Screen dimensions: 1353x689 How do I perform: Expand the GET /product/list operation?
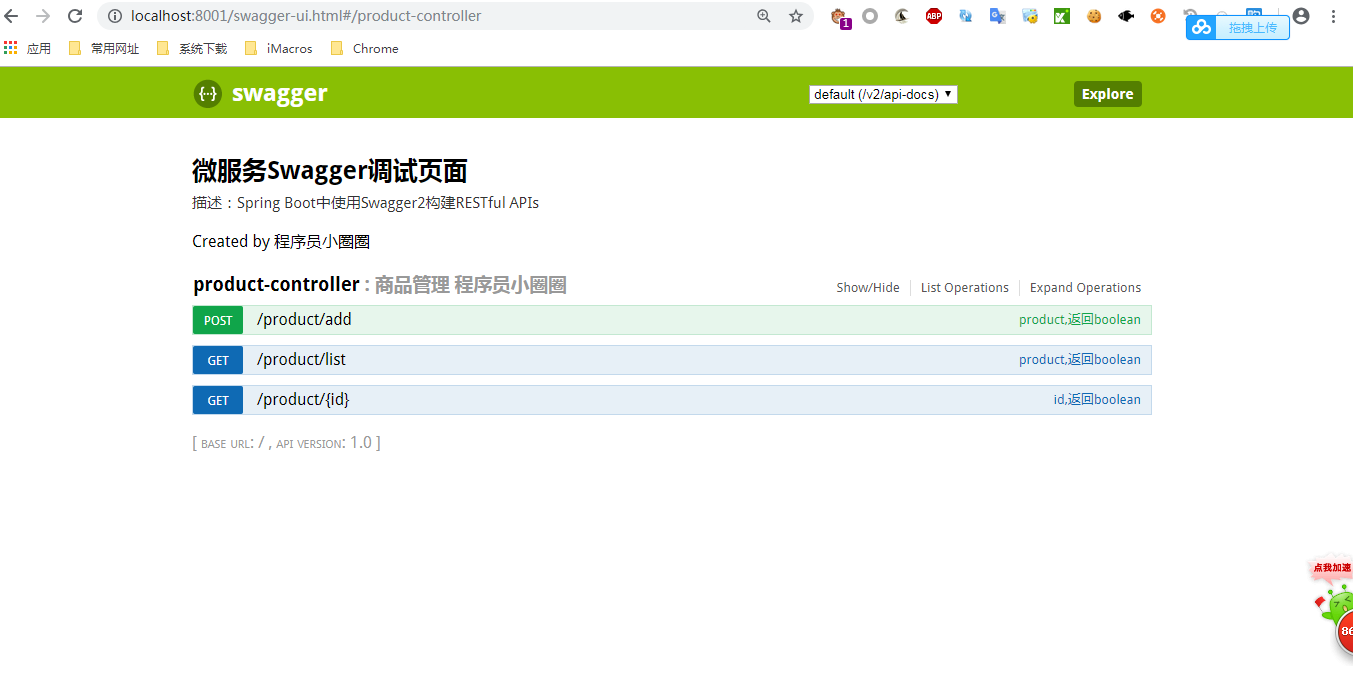click(672, 360)
